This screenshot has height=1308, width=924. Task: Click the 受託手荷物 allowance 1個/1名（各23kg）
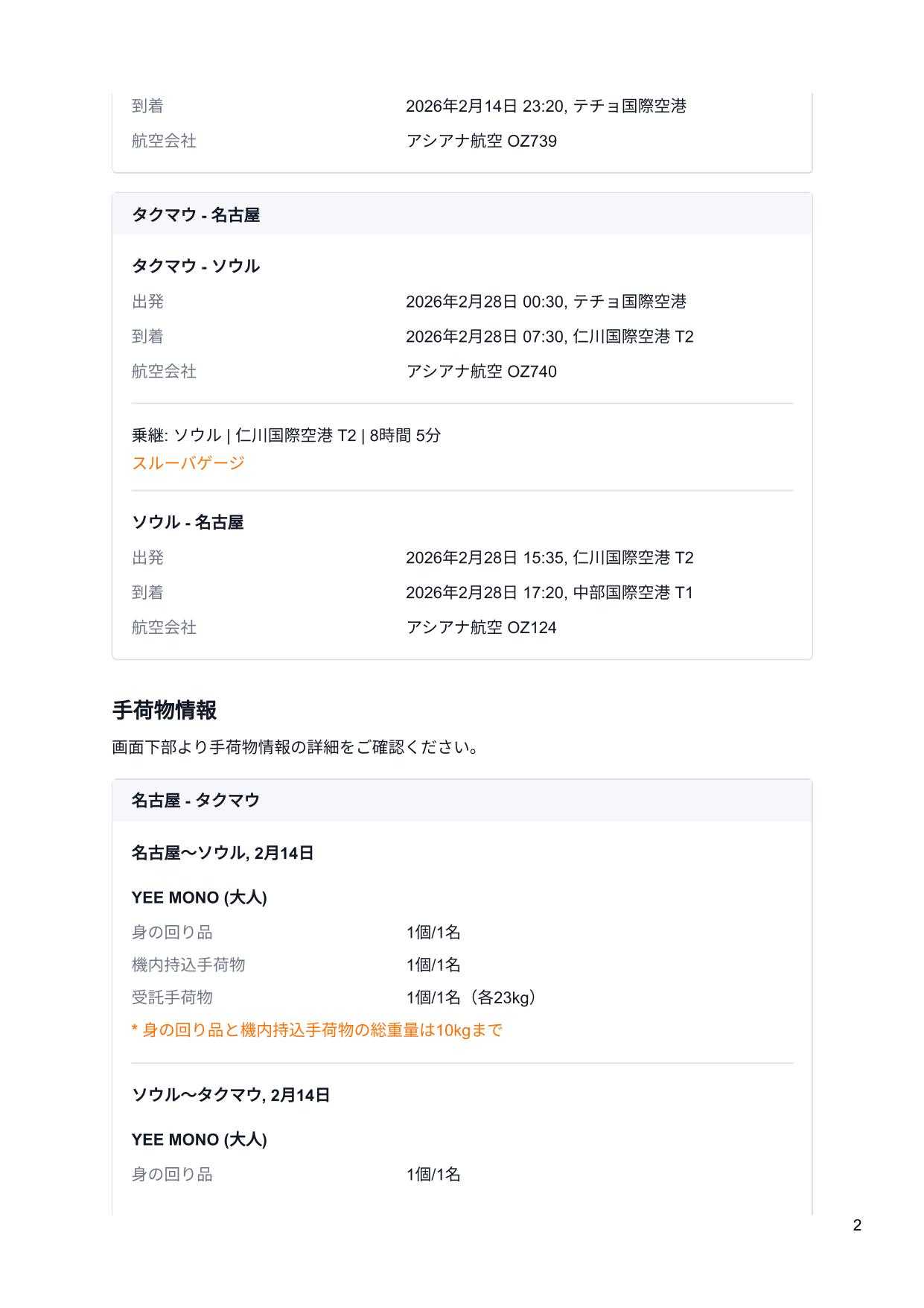[472, 997]
